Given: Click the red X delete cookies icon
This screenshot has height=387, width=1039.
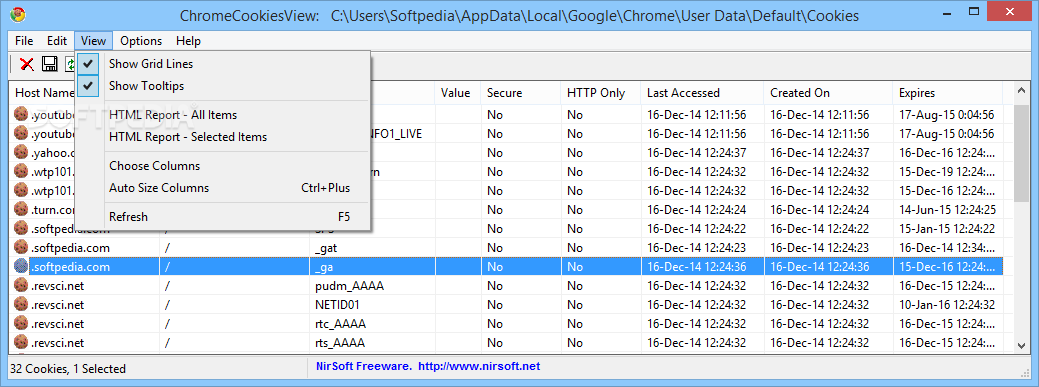Looking at the screenshot, I should (x=27, y=64).
